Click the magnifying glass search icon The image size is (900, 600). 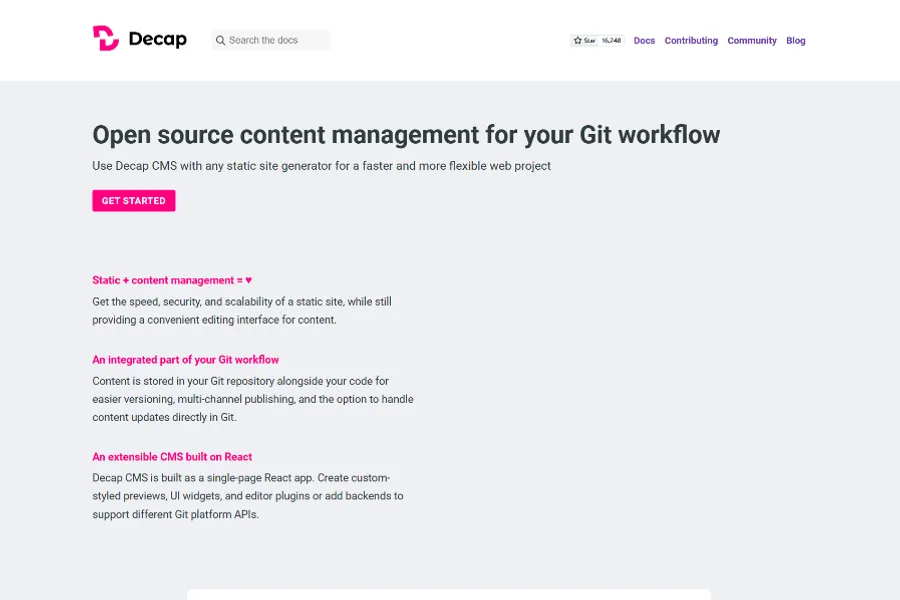(220, 41)
